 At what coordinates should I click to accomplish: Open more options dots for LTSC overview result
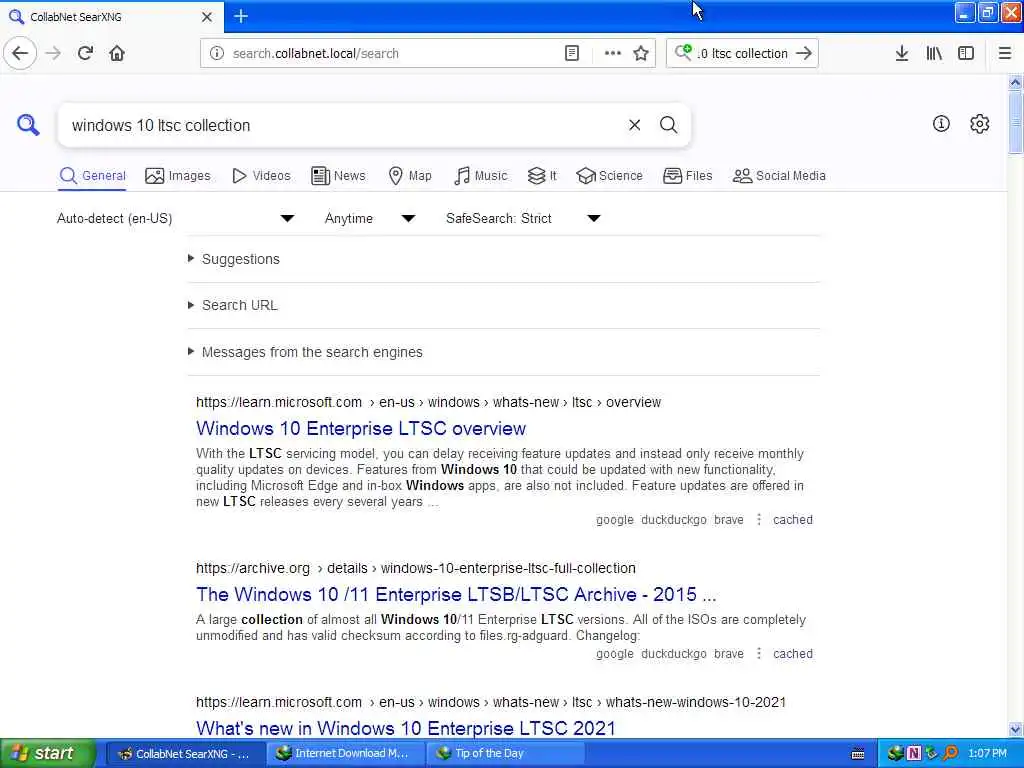tap(759, 519)
